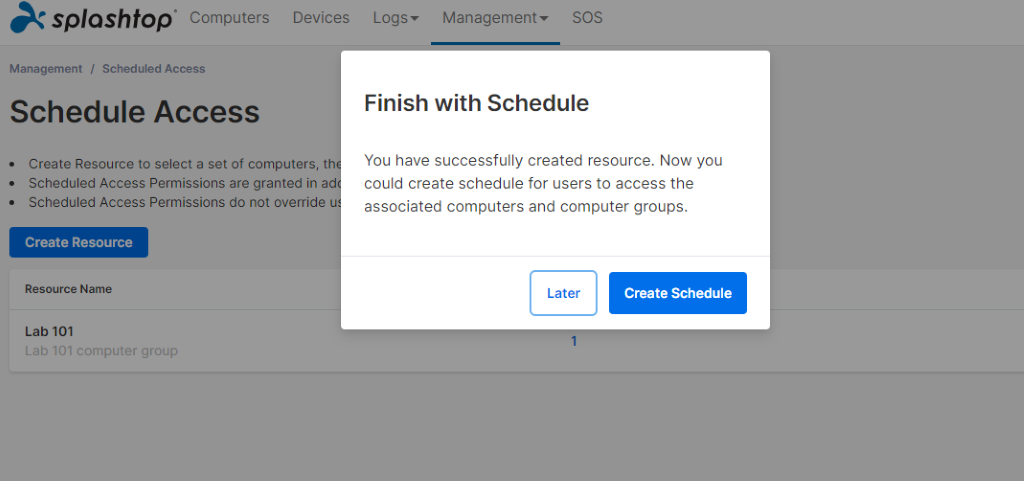The height and width of the screenshot is (481, 1024).
Task: Click the Lab 101 computer group description
Action: (x=101, y=350)
